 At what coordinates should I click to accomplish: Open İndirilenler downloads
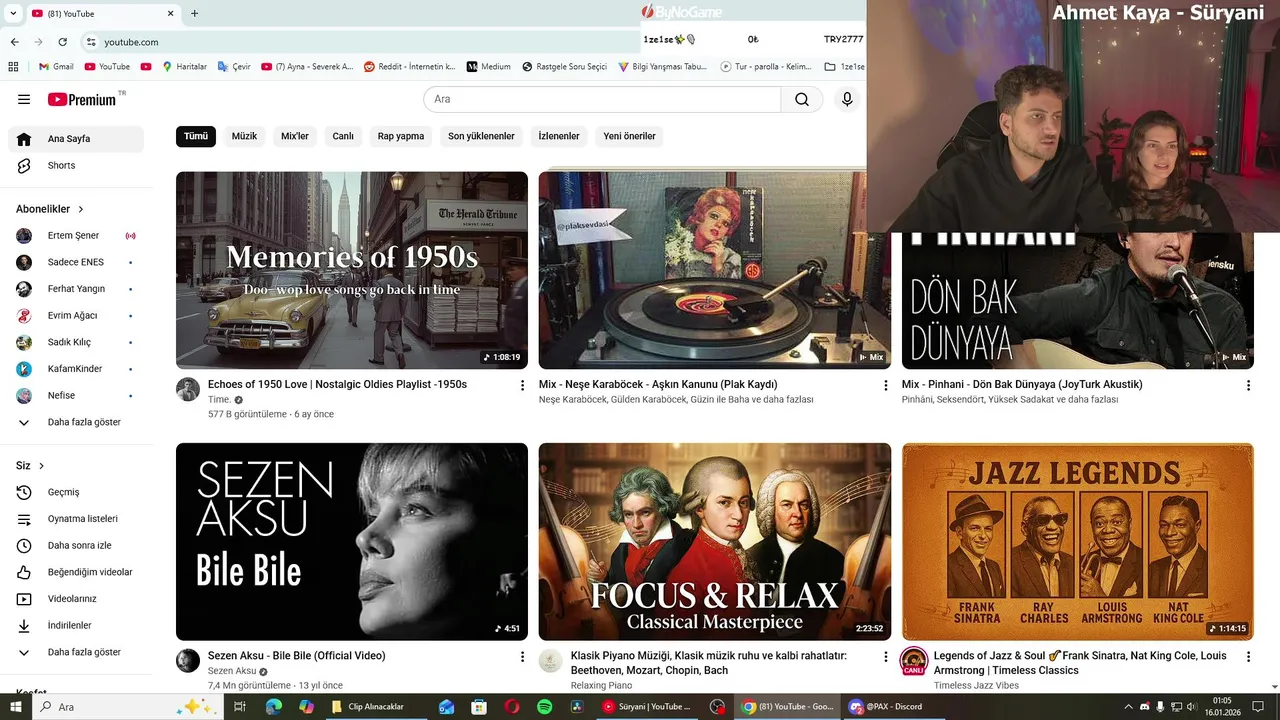pyautogui.click(x=76, y=625)
